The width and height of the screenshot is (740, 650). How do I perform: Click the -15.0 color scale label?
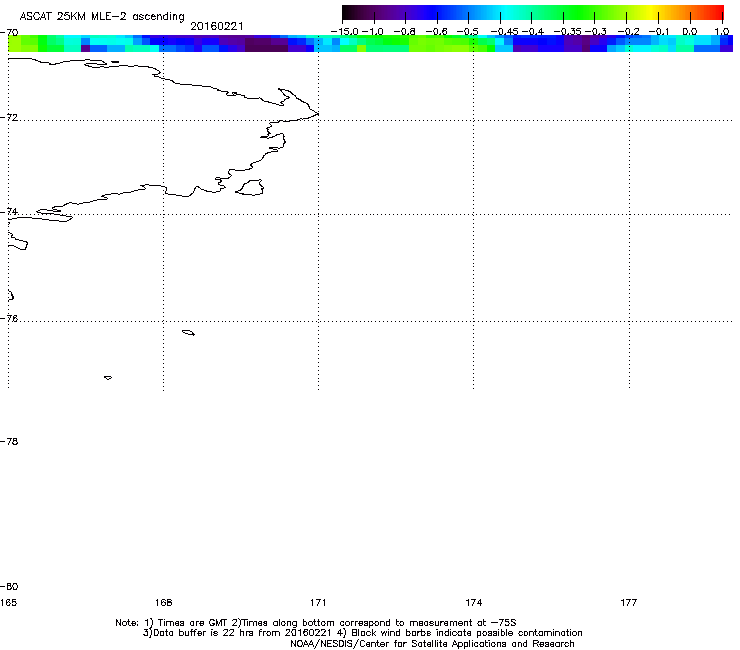345,32
